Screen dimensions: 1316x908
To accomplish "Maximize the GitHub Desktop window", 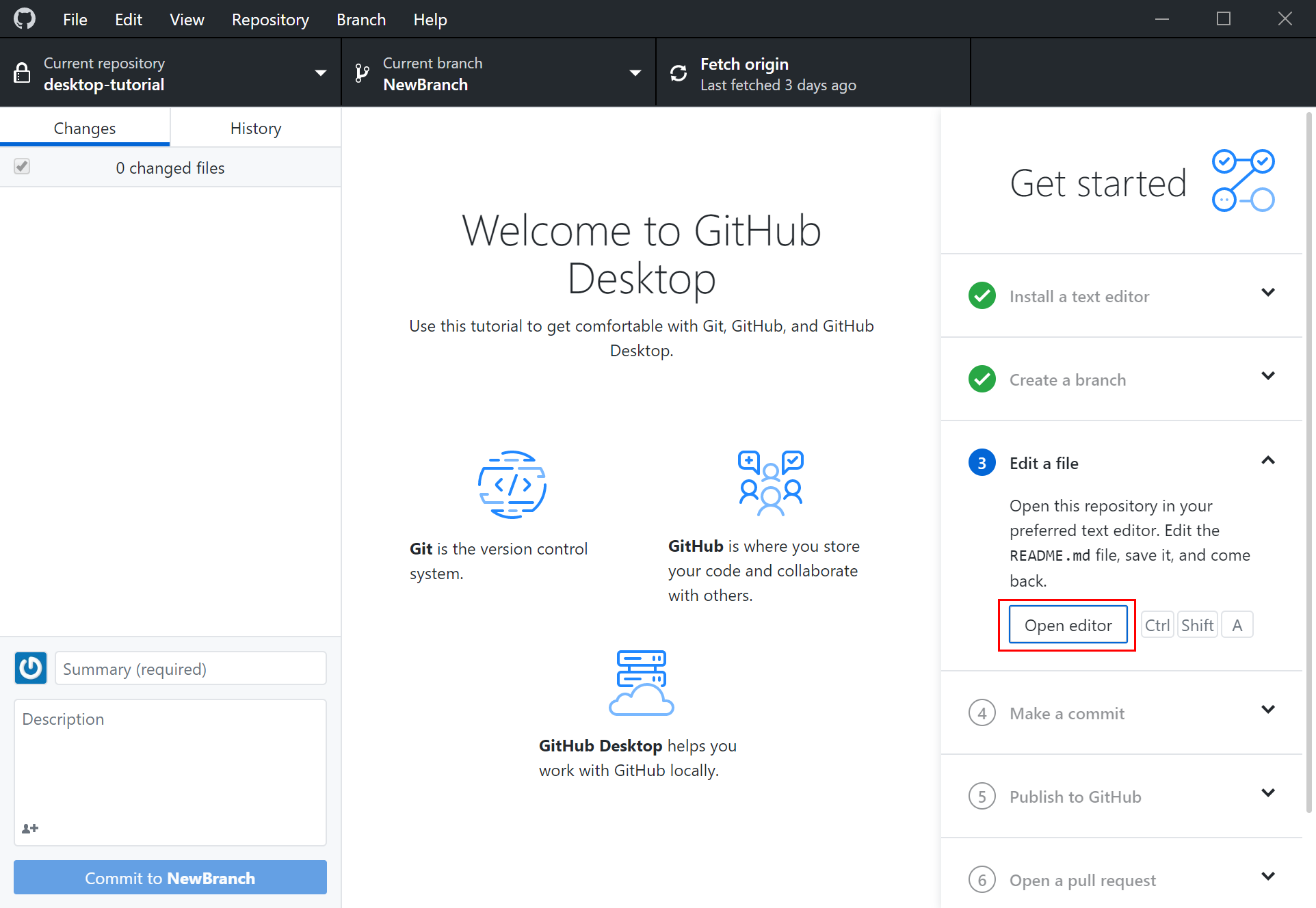I will tap(1224, 19).
